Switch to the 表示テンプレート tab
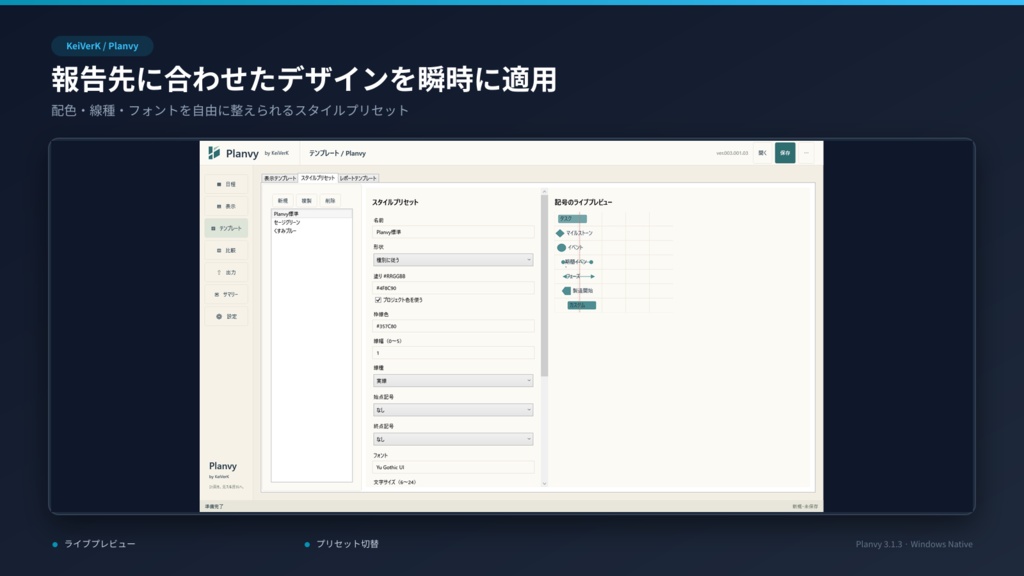 coord(280,178)
